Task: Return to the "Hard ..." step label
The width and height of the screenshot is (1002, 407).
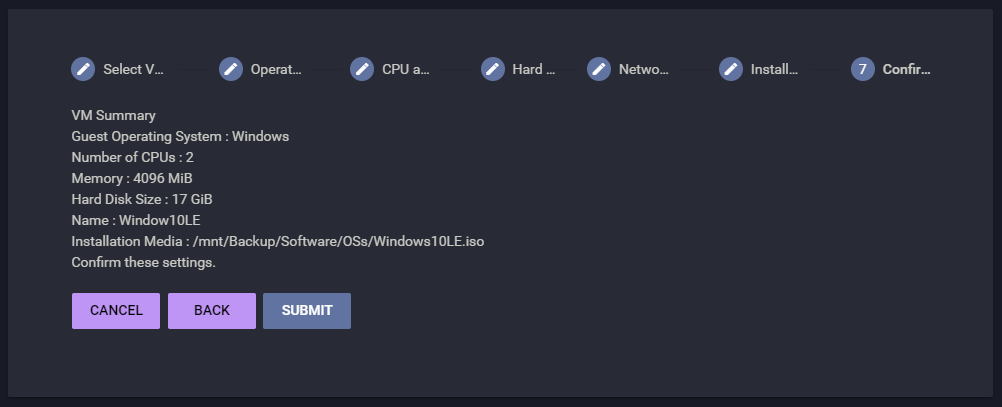Action: (x=533, y=69)
